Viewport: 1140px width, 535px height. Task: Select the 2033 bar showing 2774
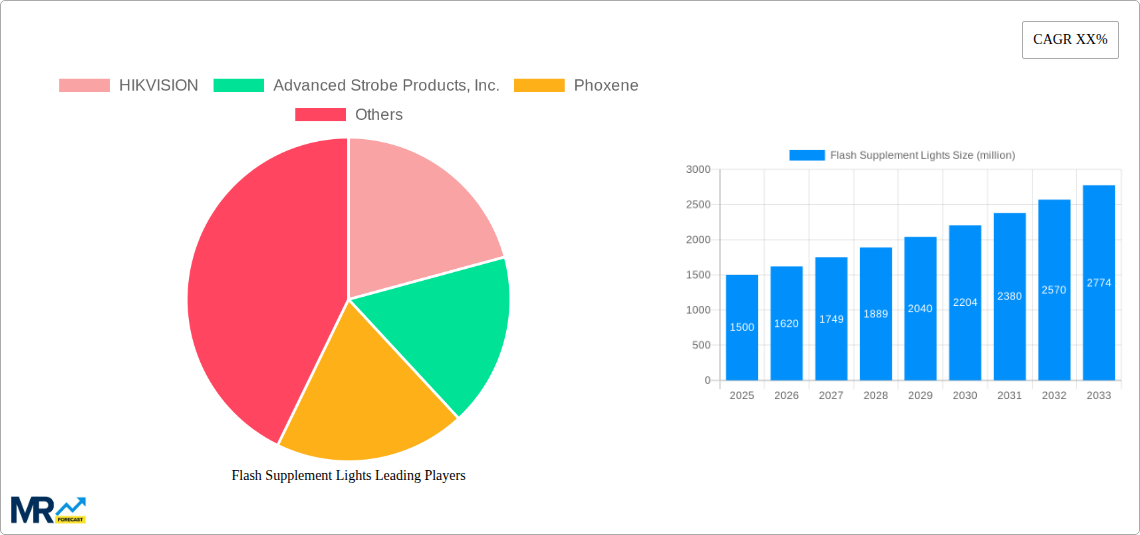pos(1099,283)
